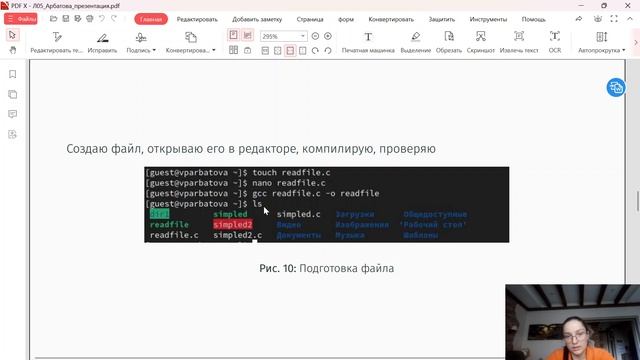Click the crown premium icon
The image size is (640, 360).
pos(598,19)
